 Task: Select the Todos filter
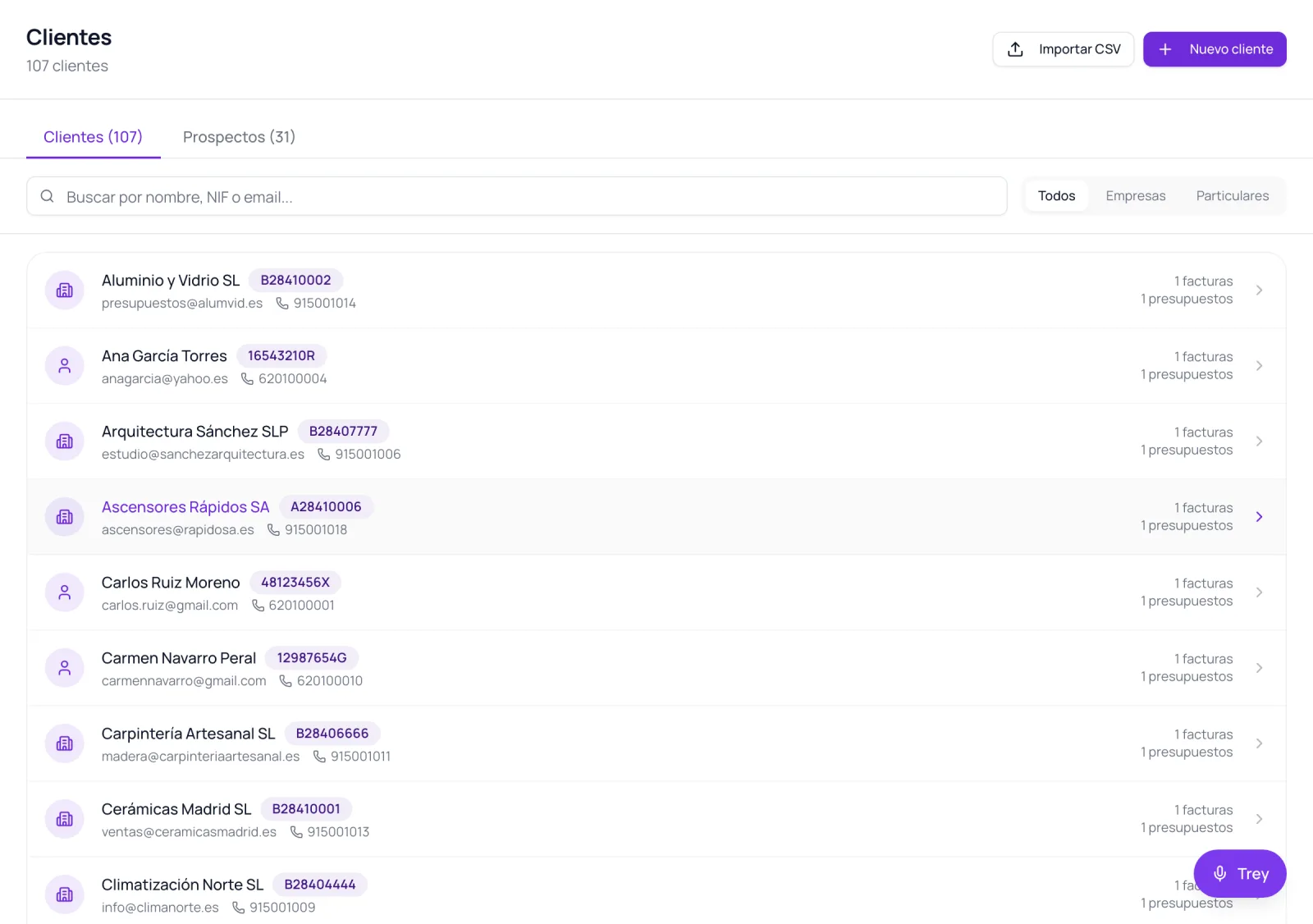point(1056,196)
